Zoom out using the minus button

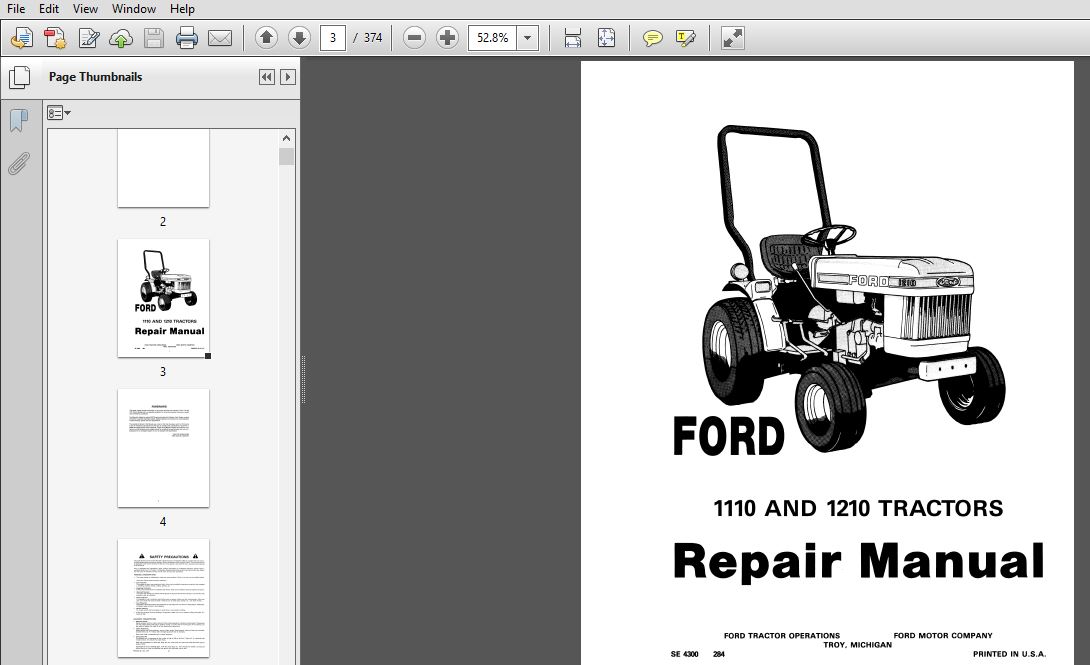(415, 39)
